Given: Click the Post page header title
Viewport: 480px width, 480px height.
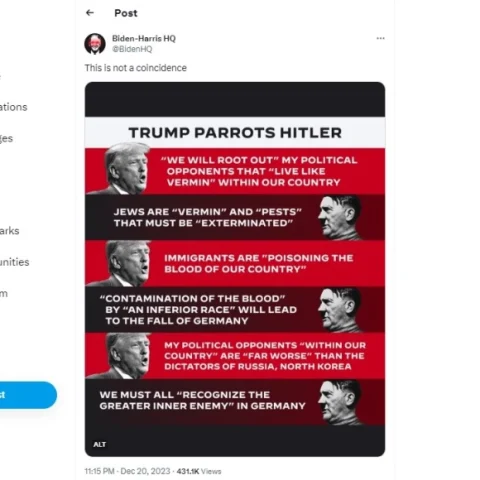Looking at the screenshot, I should [126, 13].
